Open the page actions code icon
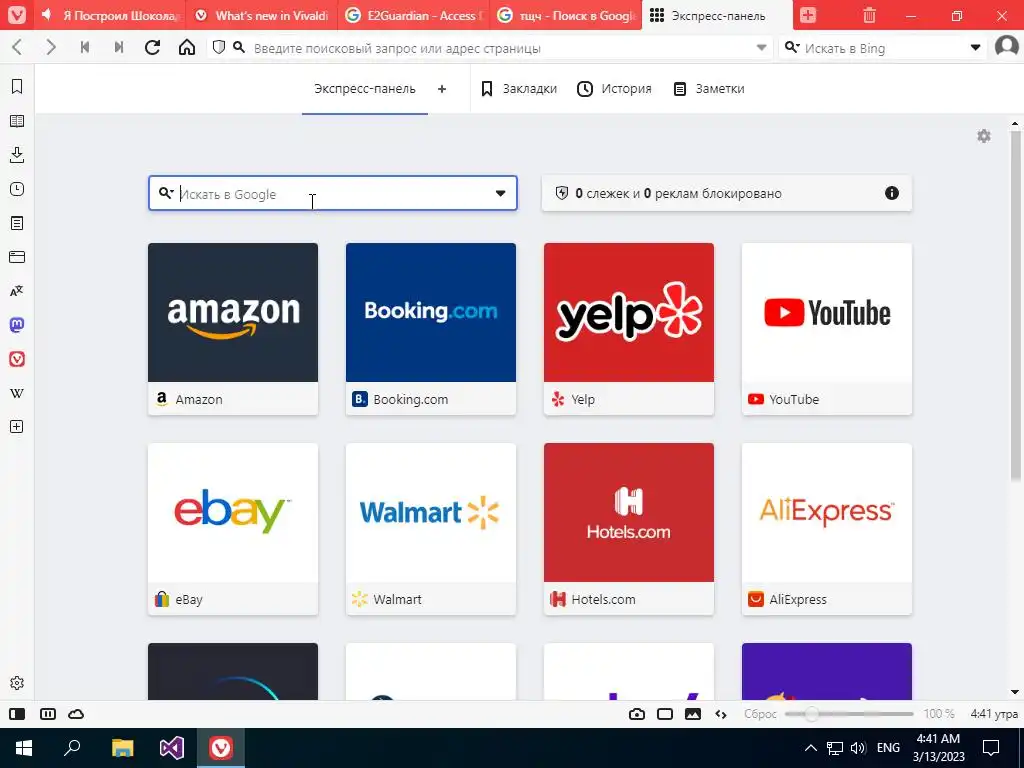 (721, 714)
